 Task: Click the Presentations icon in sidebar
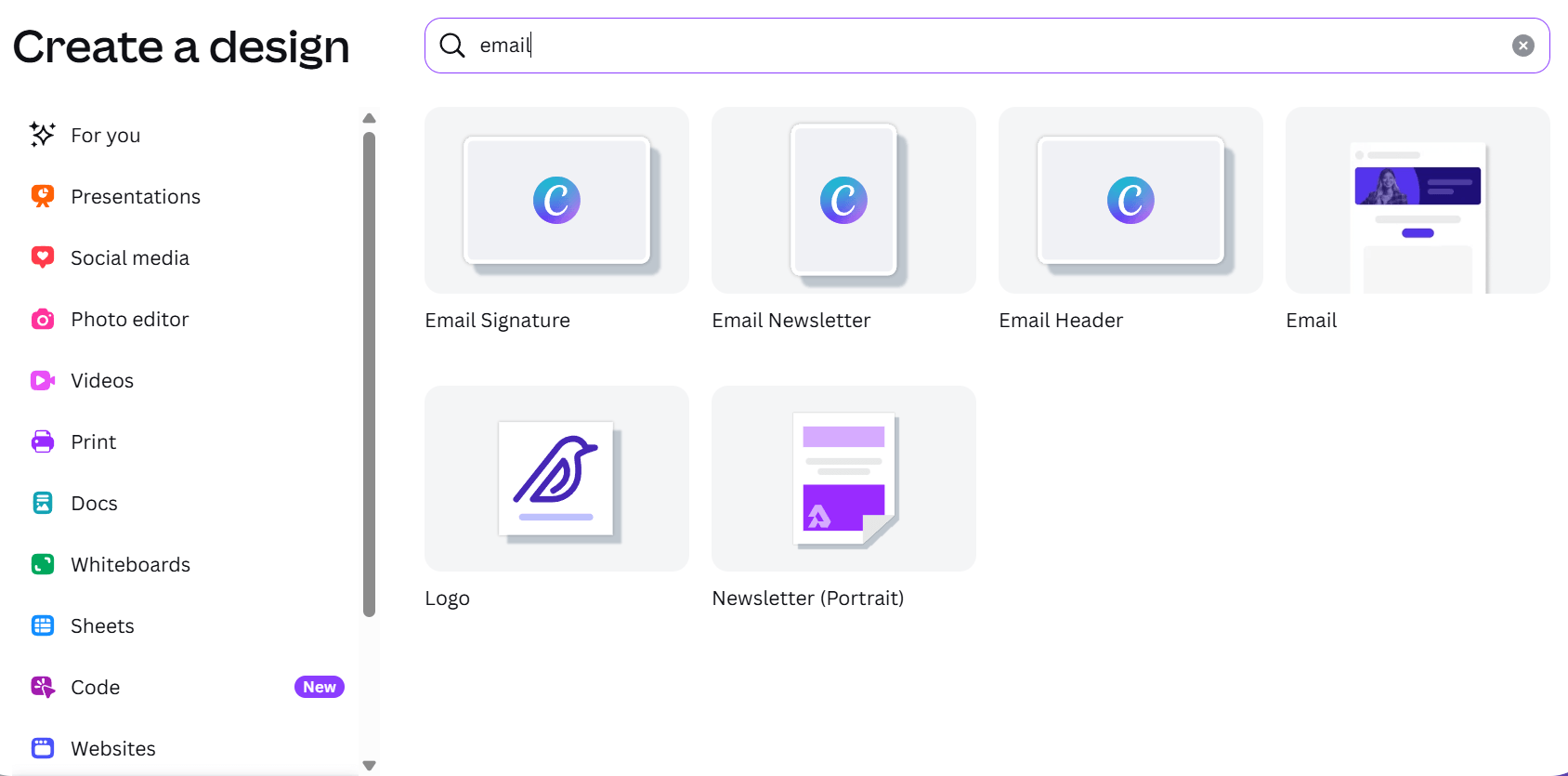click(42, 196)
